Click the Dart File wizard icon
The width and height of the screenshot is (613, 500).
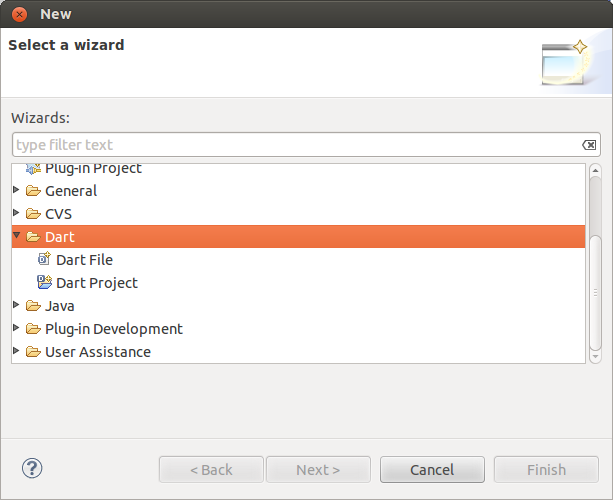pyautogui.click(x=44, y=259)
